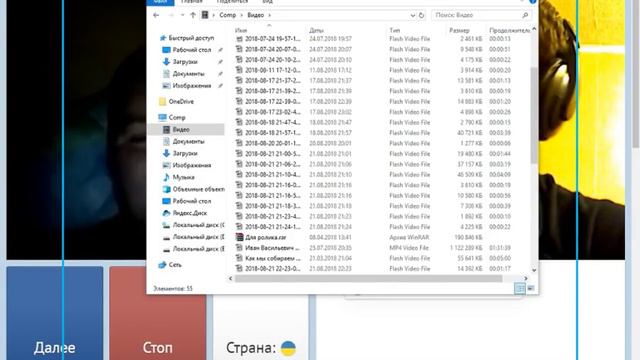Image resolution: width=640 pixels, height=360 pixels.
Task: Click the horizontal scrollbar left arrow
Action: 231,278
